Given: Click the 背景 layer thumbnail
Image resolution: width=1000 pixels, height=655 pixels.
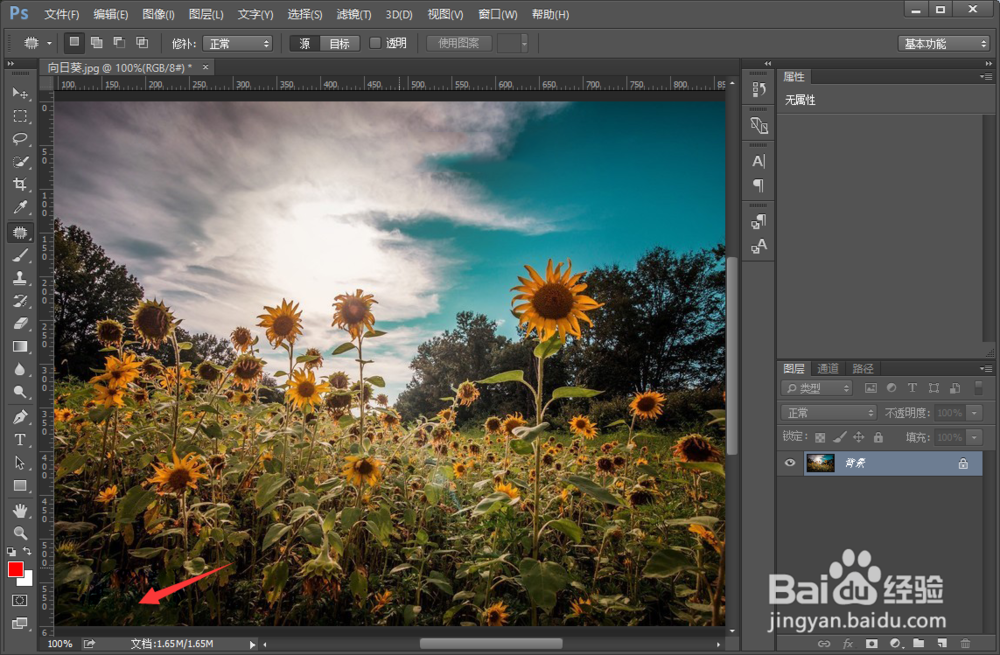Looking at the screenshot, I should [820, 463].
